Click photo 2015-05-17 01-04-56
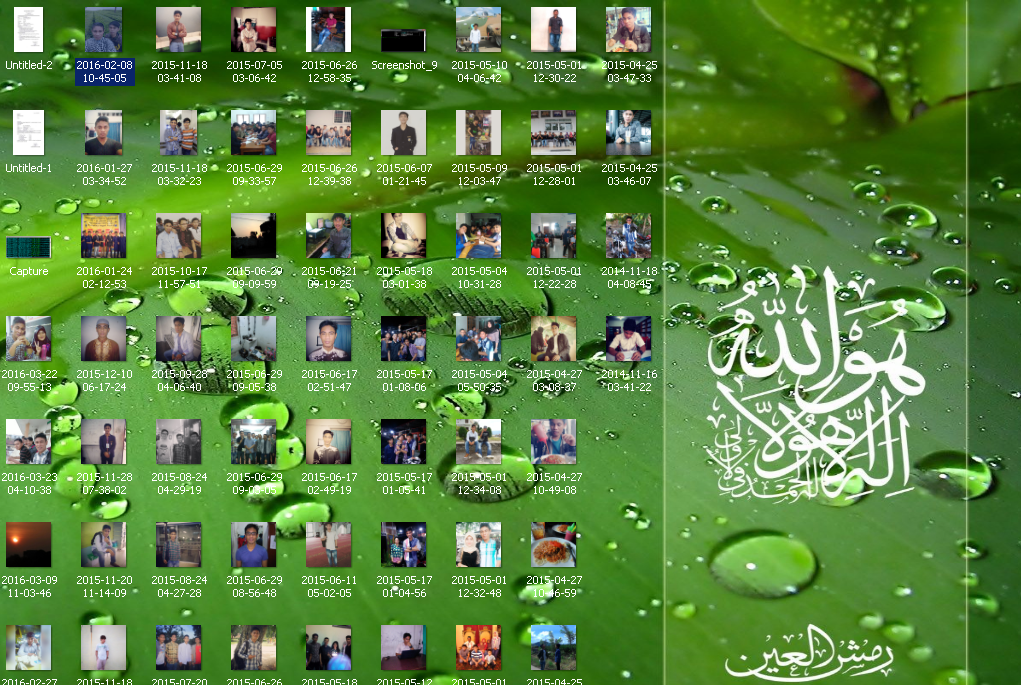Image resolution: width=1021 pixels, height=685 pixels. [404, 544]
